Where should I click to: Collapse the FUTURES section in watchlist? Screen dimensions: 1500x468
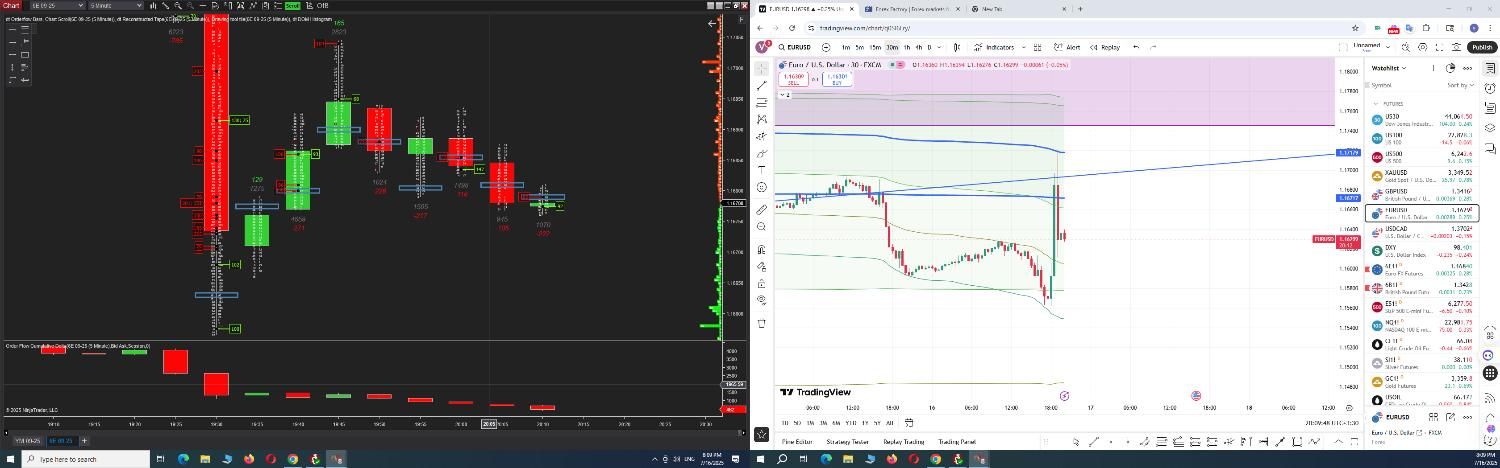1376,104
